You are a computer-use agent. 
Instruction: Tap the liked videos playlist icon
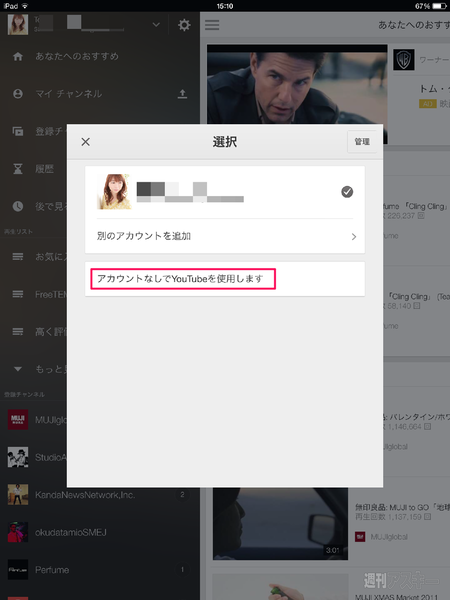point(18,331)
